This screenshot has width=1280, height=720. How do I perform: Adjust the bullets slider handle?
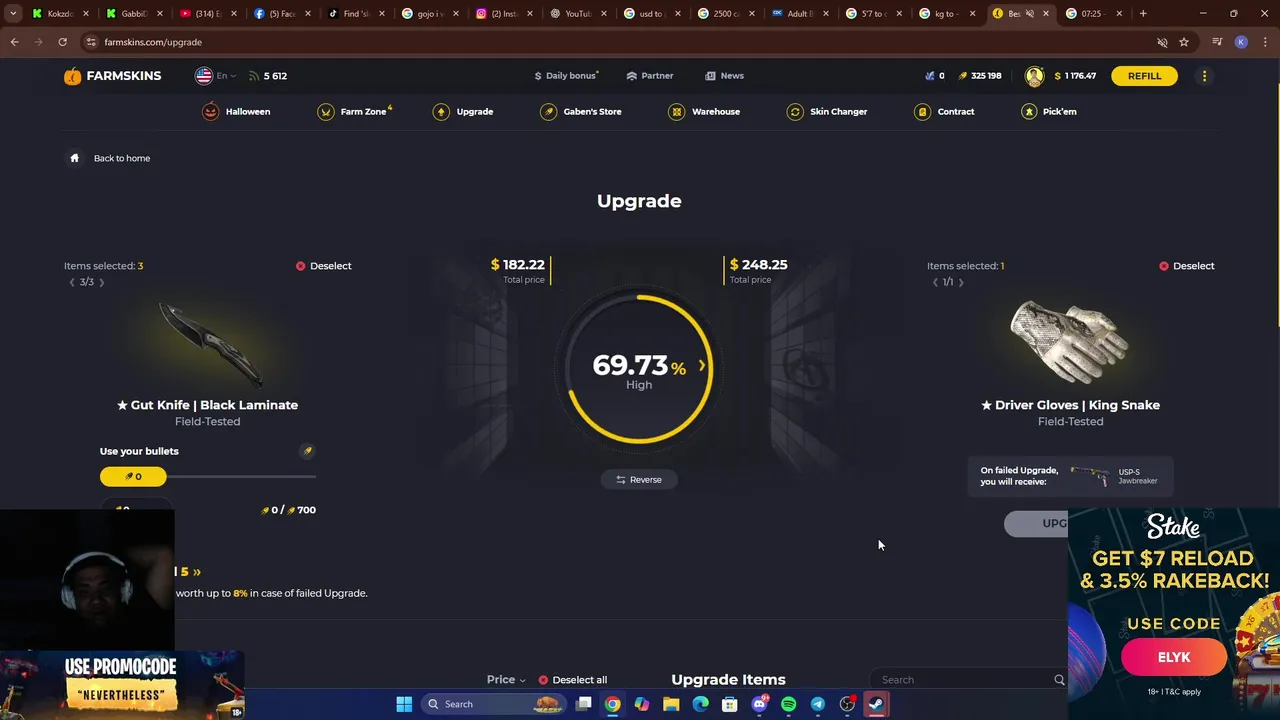(x=133, y=477)
